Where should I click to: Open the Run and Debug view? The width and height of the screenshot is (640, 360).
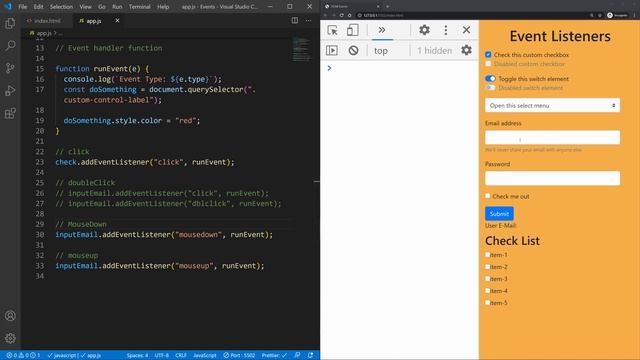[10, 91]
